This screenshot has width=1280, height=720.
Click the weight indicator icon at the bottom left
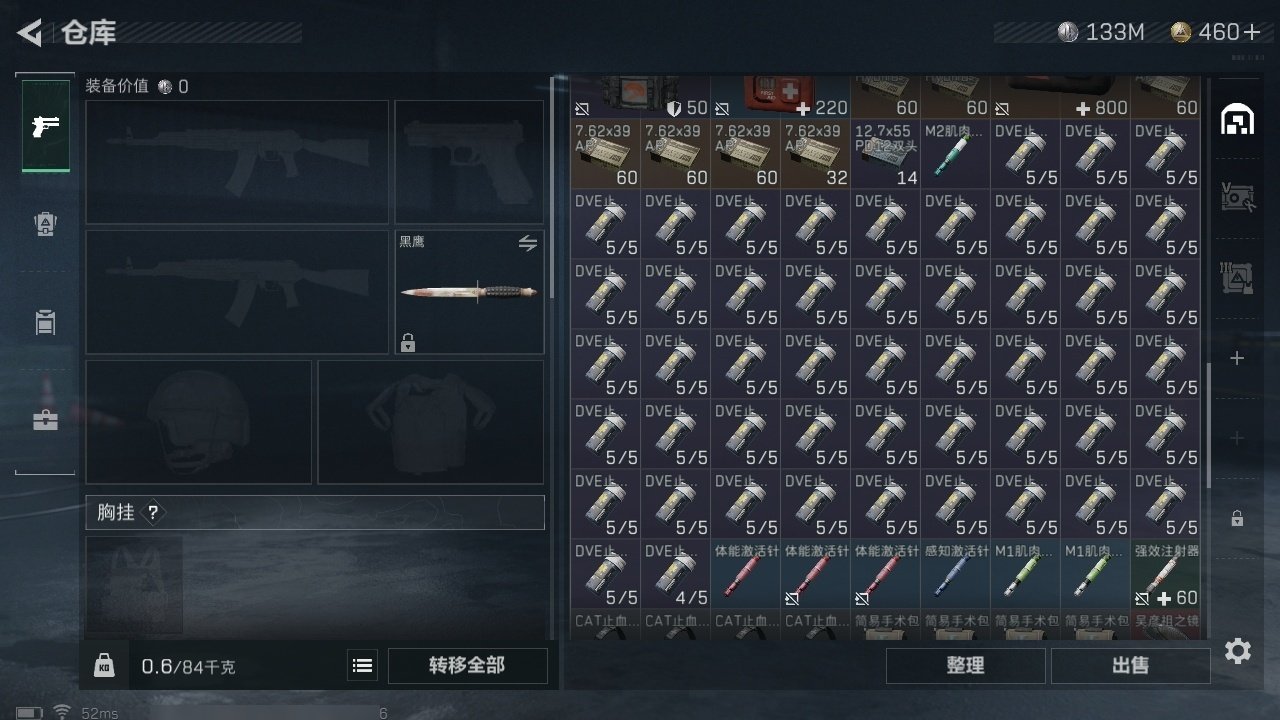click(104, 666)
